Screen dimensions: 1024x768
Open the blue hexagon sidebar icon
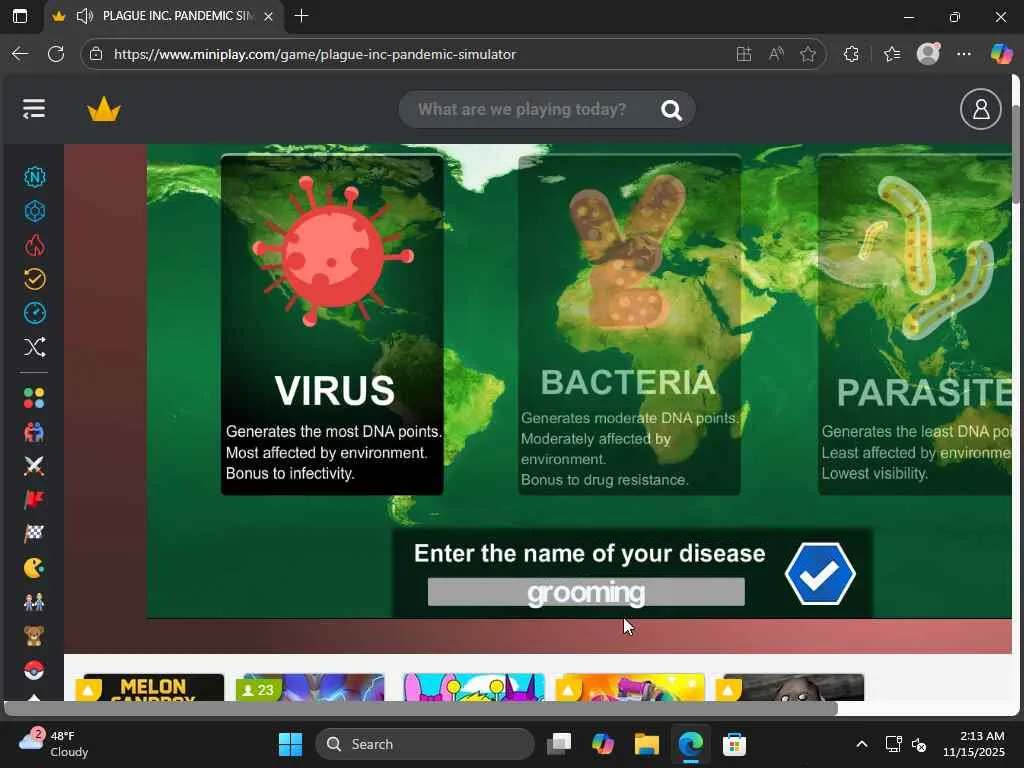[35, 211]
